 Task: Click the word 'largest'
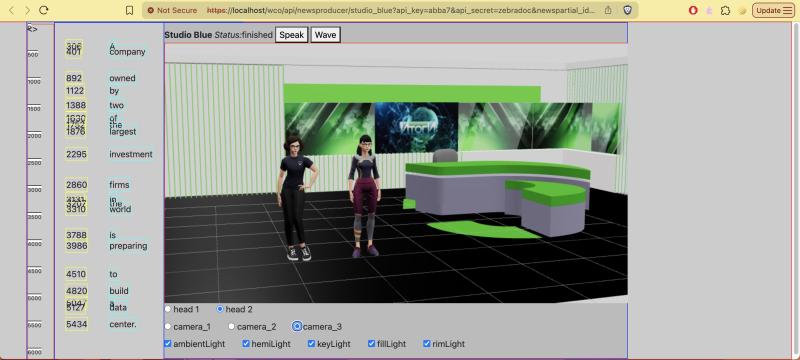tap(122, 132)
